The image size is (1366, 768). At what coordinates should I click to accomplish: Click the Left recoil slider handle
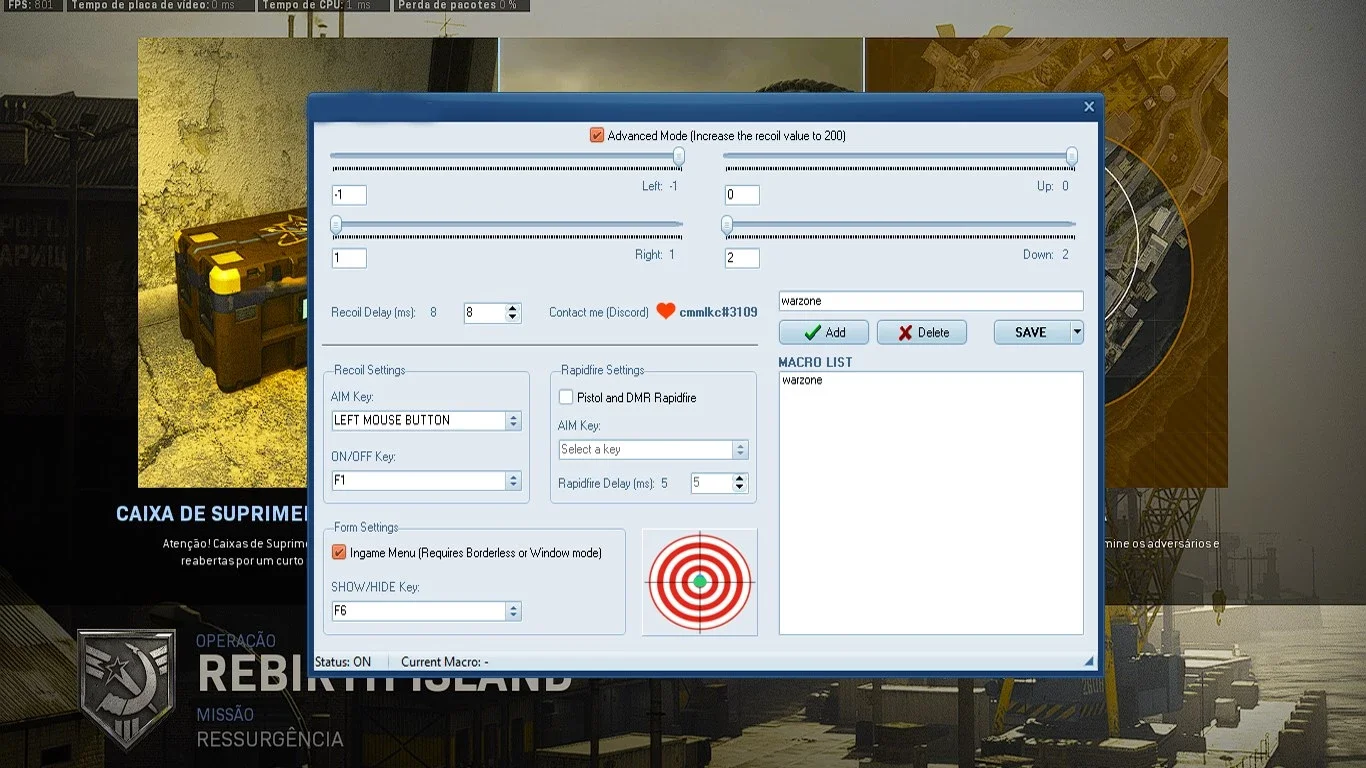click(x=679, y=156)
